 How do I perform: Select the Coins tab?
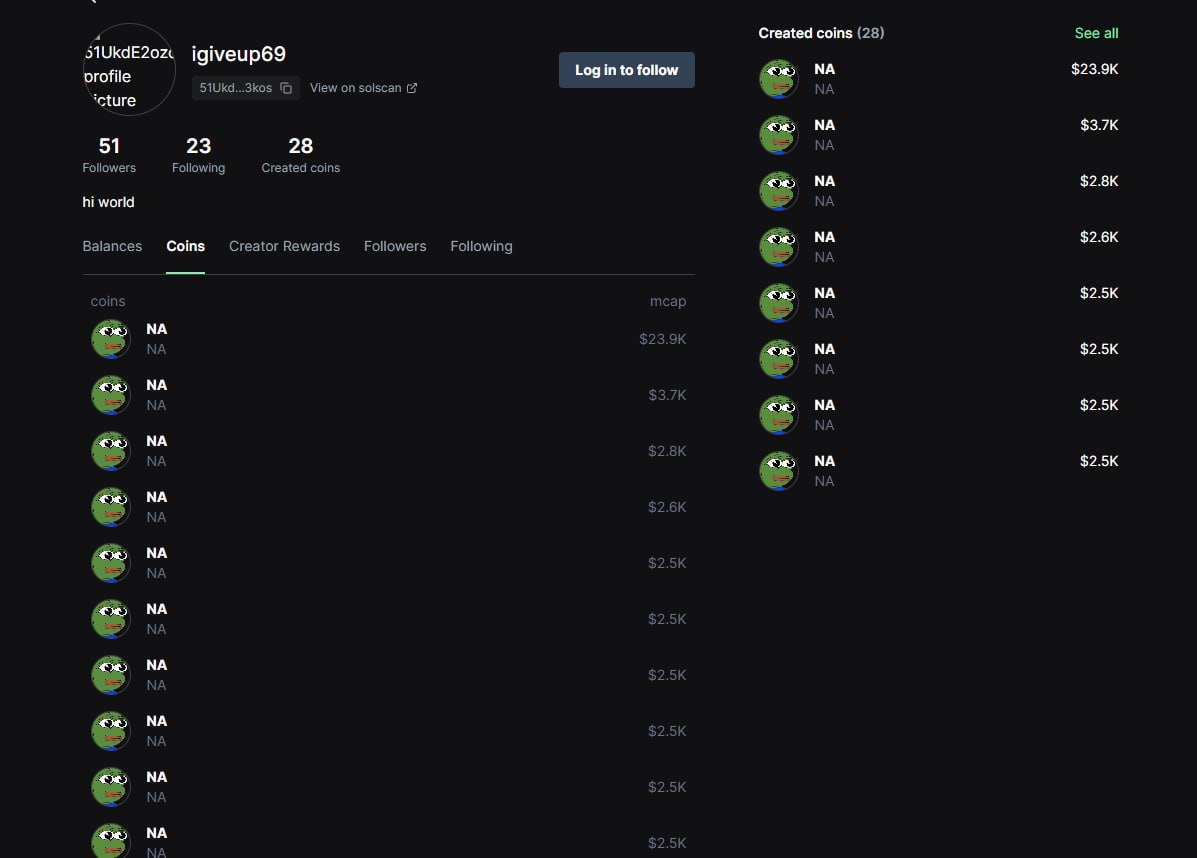click(x=186, y=247)
